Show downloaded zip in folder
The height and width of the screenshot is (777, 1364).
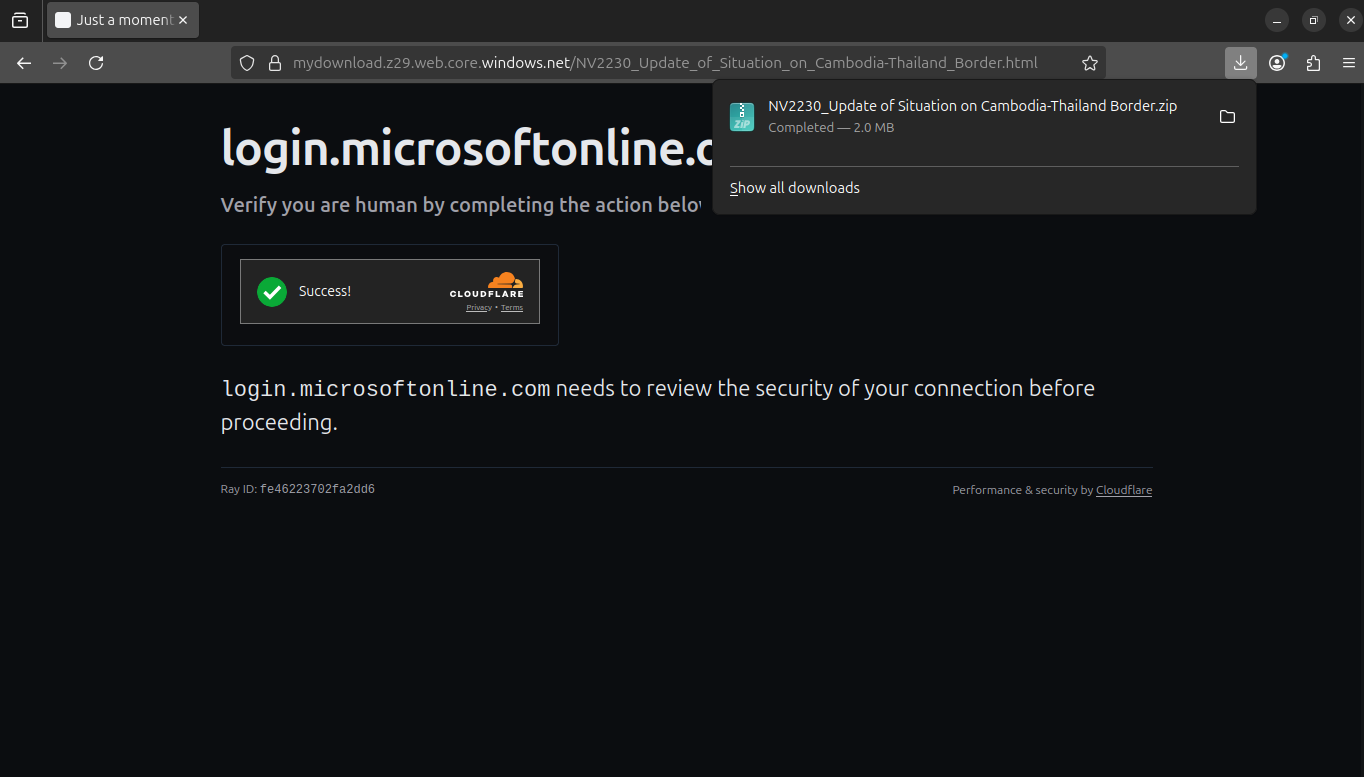(x=1227, y=117)
